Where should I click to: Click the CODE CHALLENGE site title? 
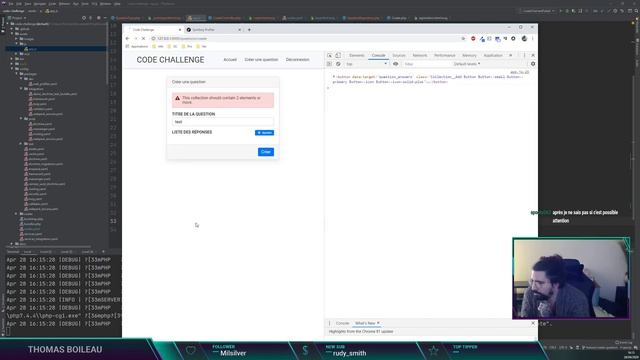(170, 60)
